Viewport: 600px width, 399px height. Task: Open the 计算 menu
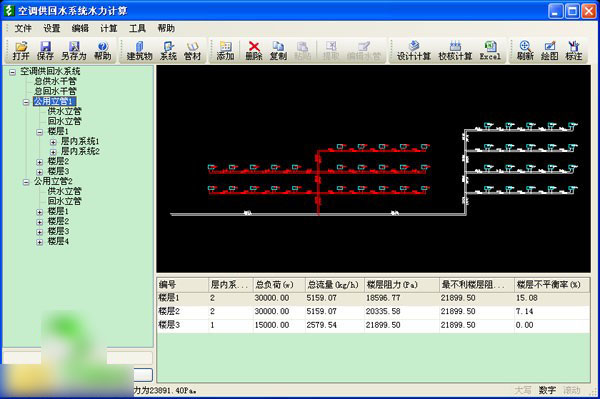[x=109, y=28]
